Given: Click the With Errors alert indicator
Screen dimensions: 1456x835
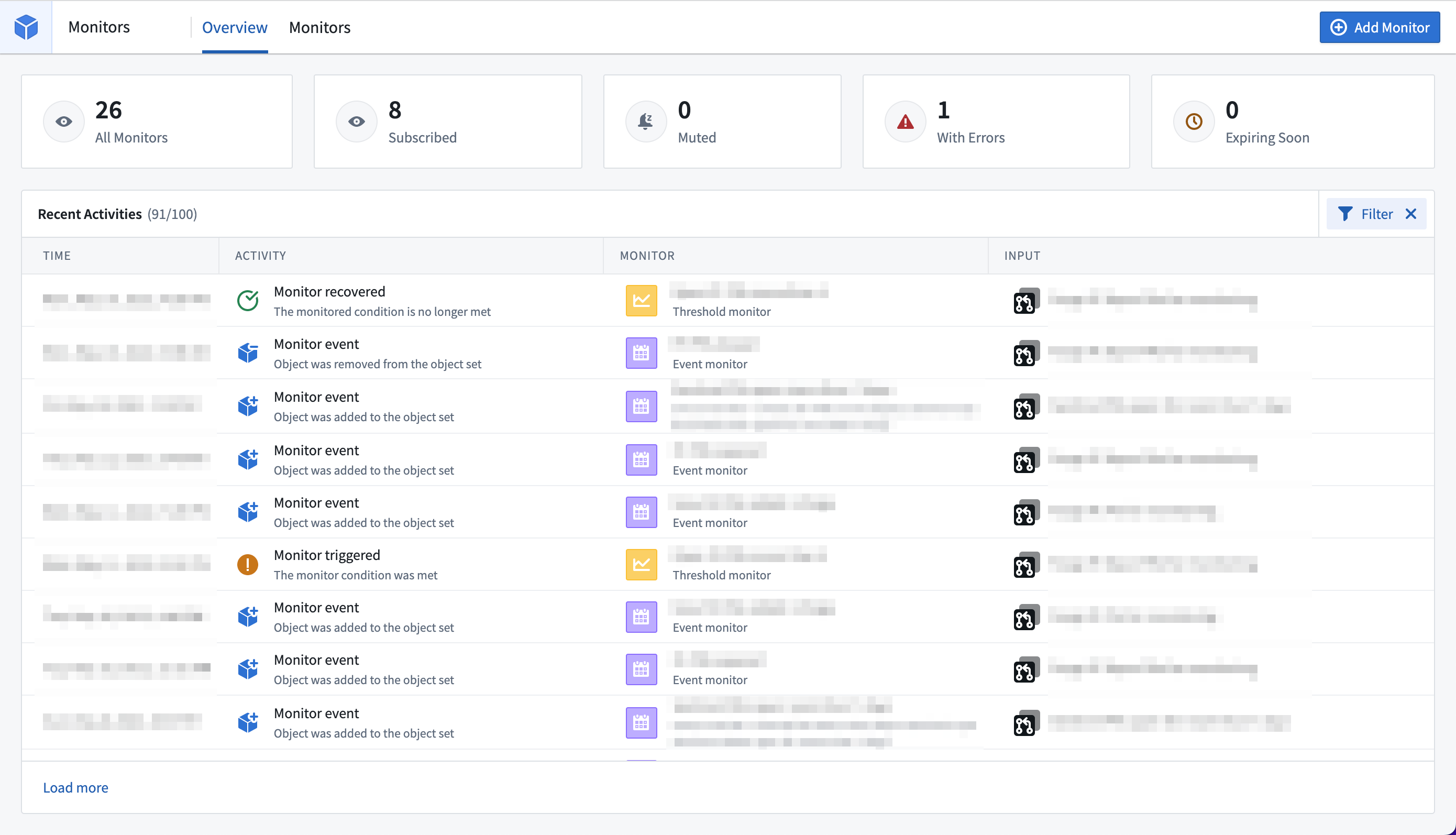Looking at the screenshot, I should click(905, 120).
